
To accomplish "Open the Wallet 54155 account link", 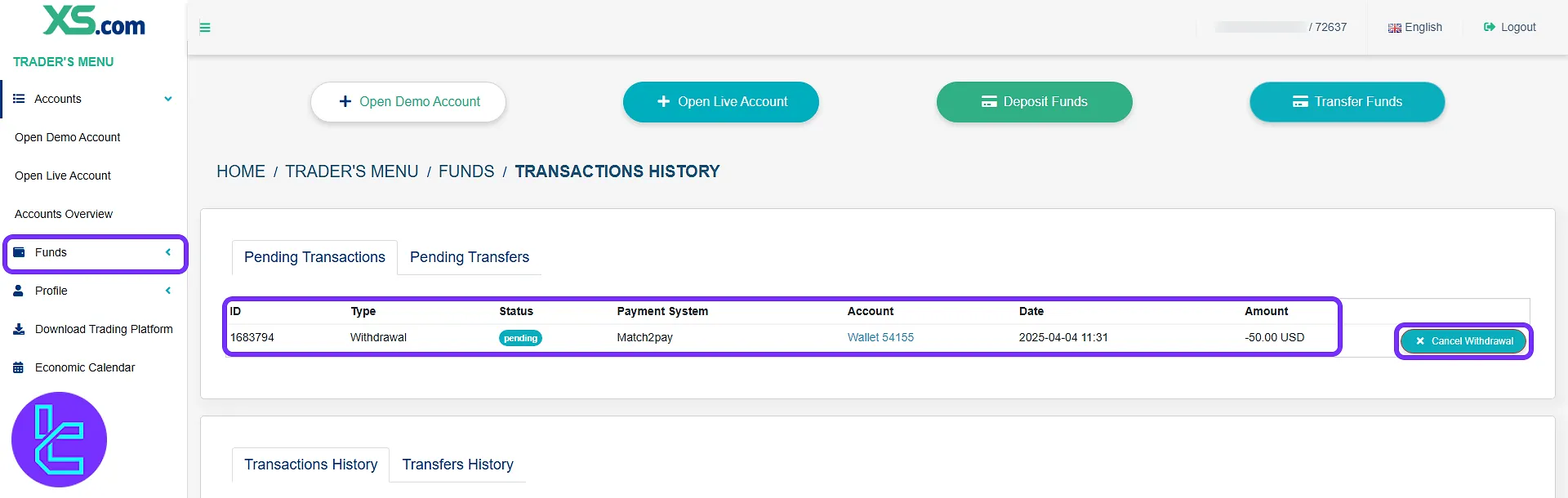I will [880, 337].
